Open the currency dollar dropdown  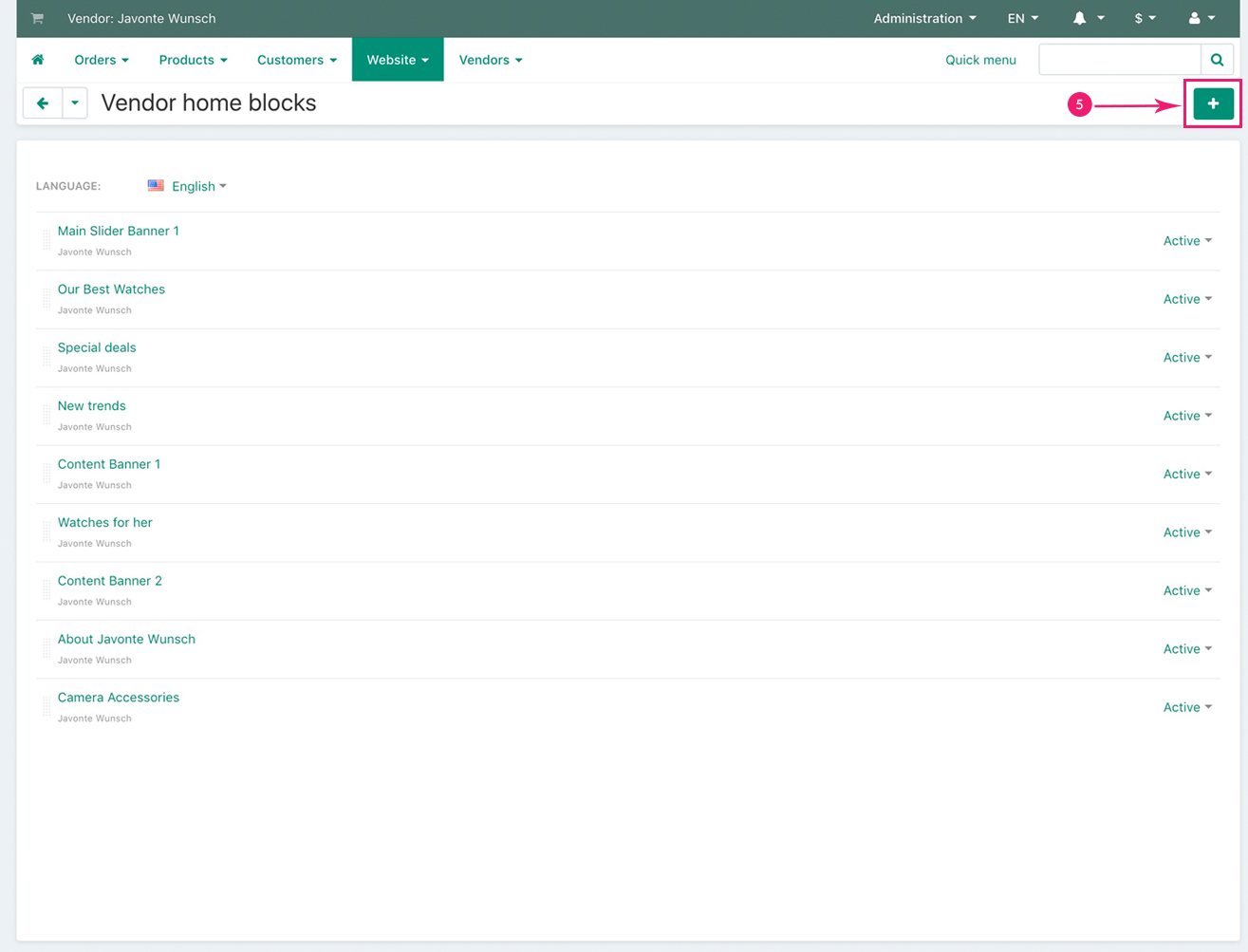(x=1145, y=18)
